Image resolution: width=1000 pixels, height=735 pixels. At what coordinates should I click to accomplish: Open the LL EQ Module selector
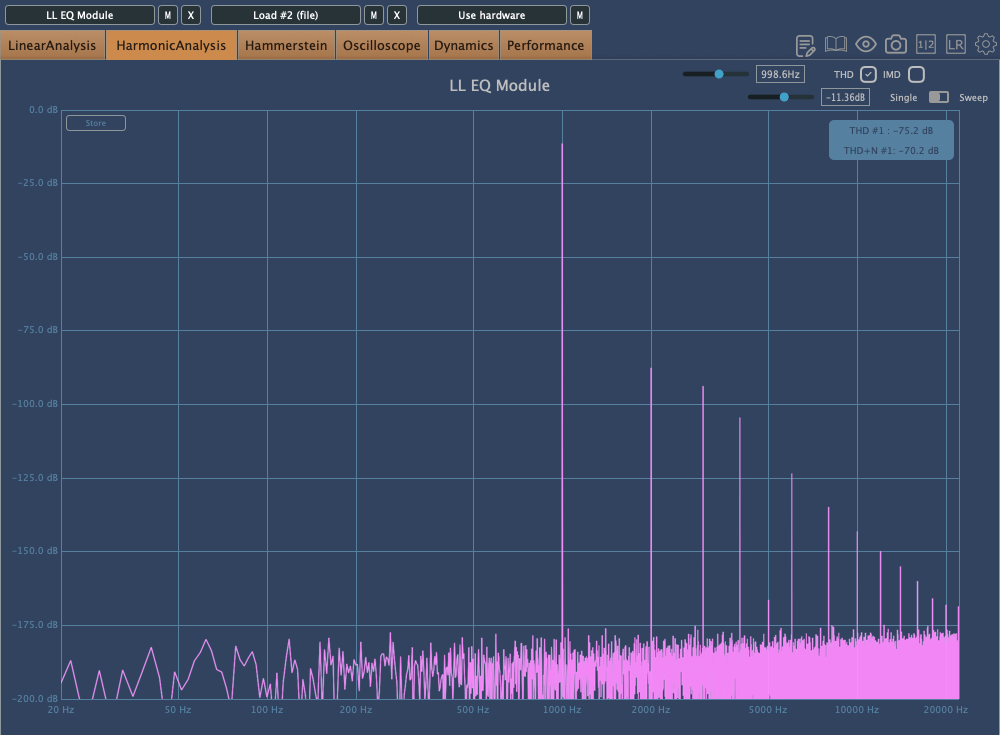(80, 15)
